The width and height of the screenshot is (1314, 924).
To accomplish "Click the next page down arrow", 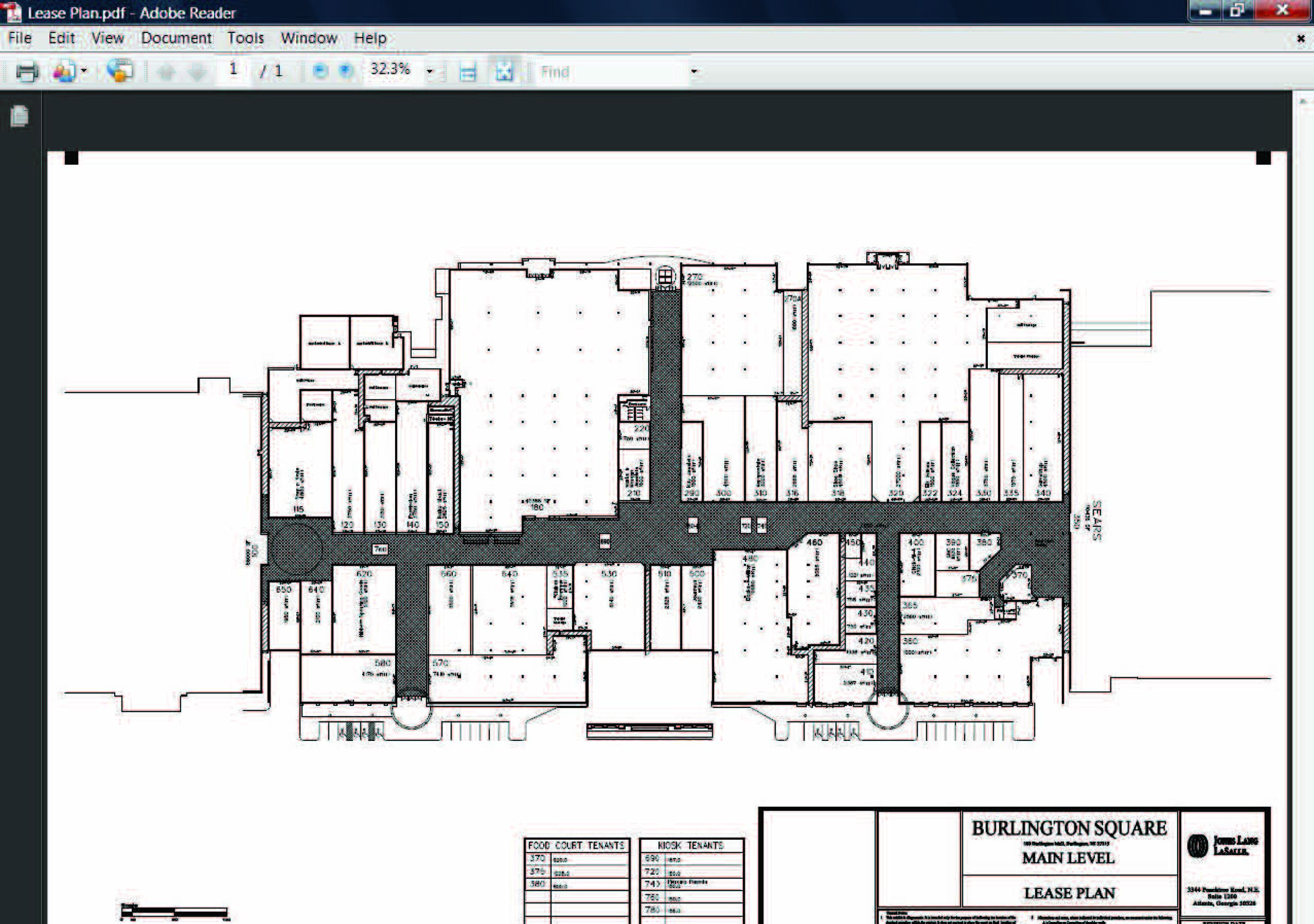I will [x=197, y=72].
